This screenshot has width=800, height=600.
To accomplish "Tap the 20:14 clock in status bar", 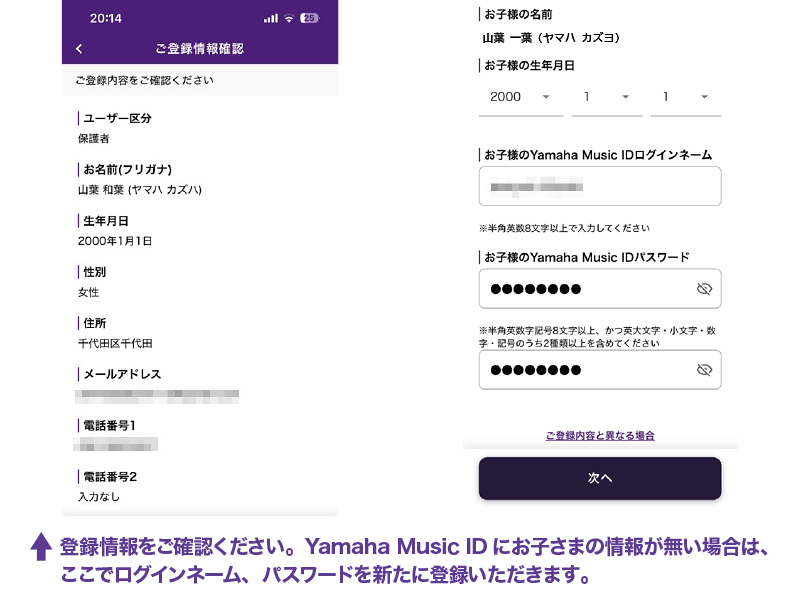I will coord(106,18).
